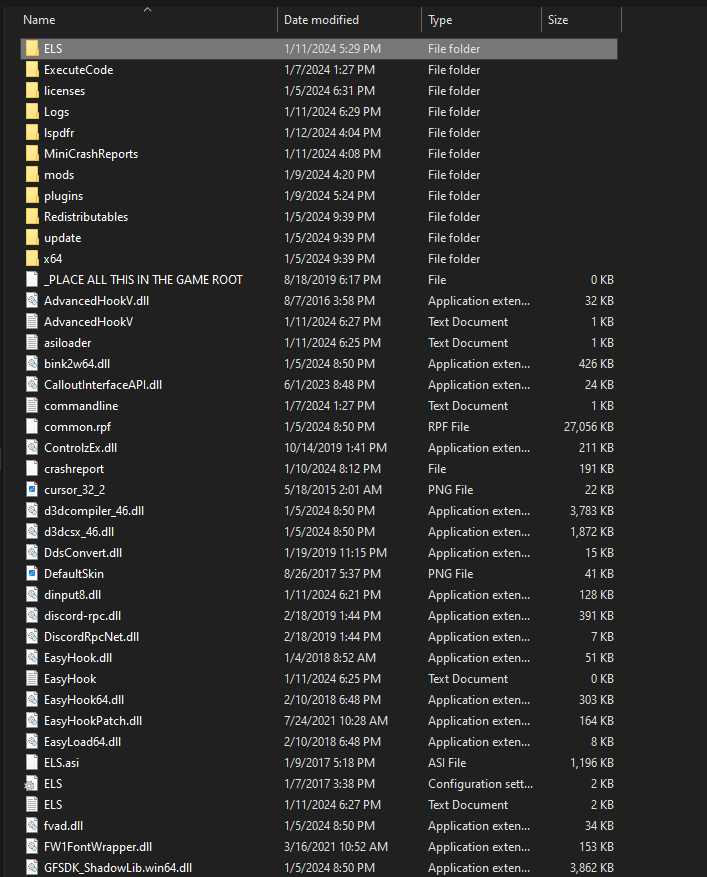Click the ELS configuration settings gear icon

(x=31, y=784)
